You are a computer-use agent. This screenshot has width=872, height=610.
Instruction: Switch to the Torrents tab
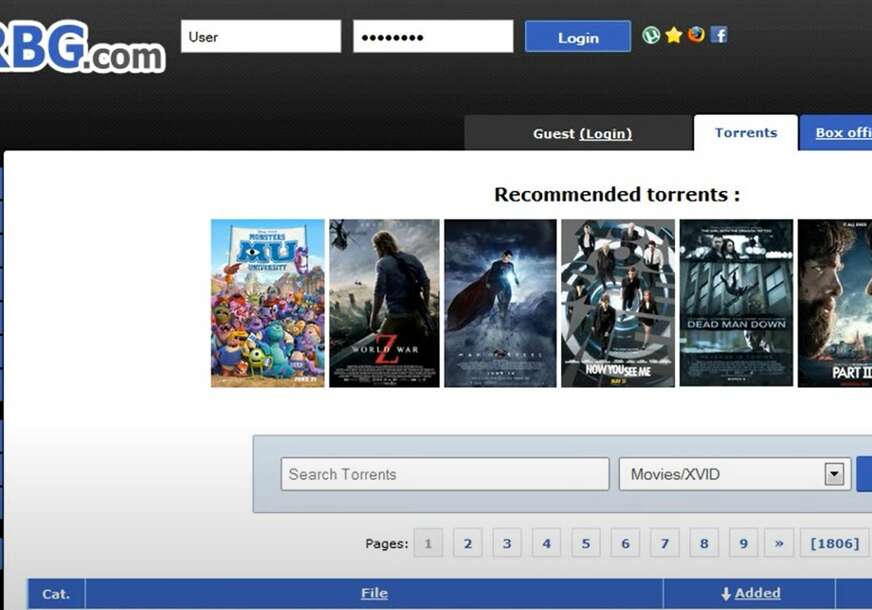pos(746,133)
